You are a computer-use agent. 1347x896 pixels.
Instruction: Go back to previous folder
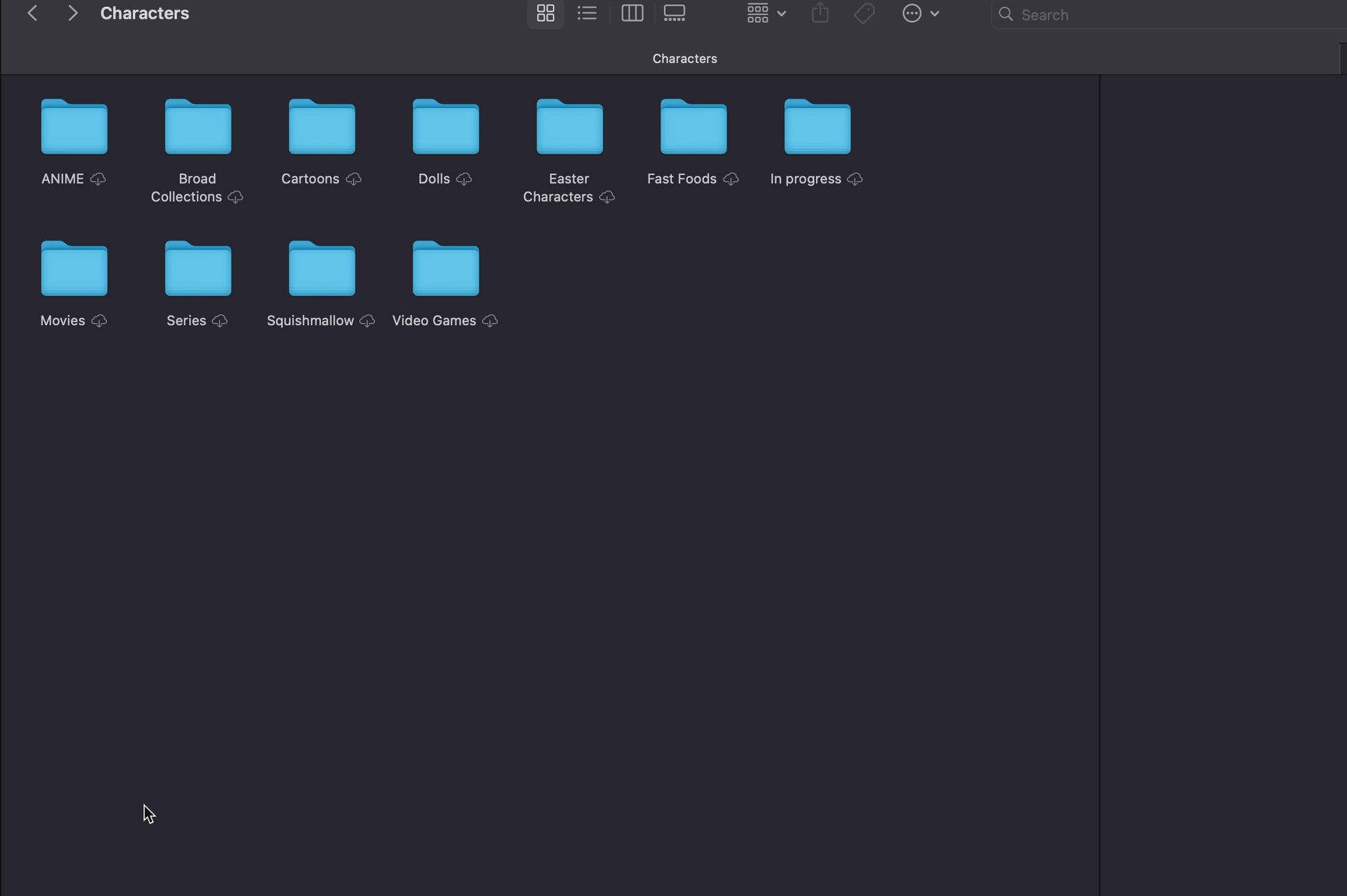[x=32, y=13]
